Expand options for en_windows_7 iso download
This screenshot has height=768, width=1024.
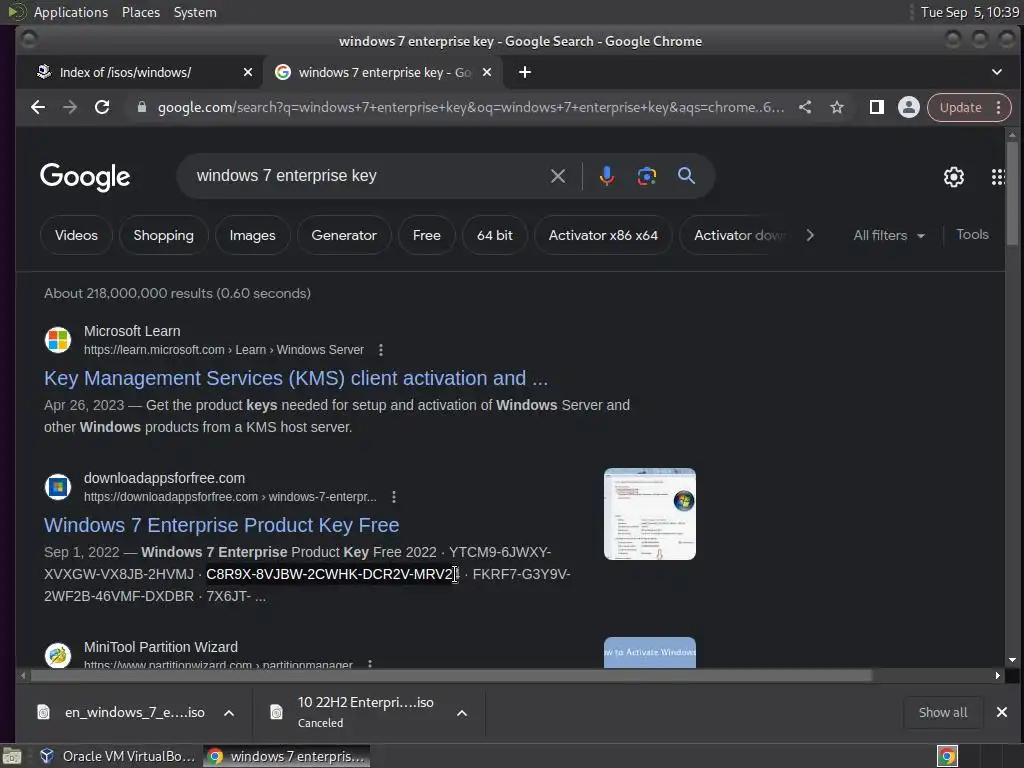pyautogui.click(x=229, y=712)
